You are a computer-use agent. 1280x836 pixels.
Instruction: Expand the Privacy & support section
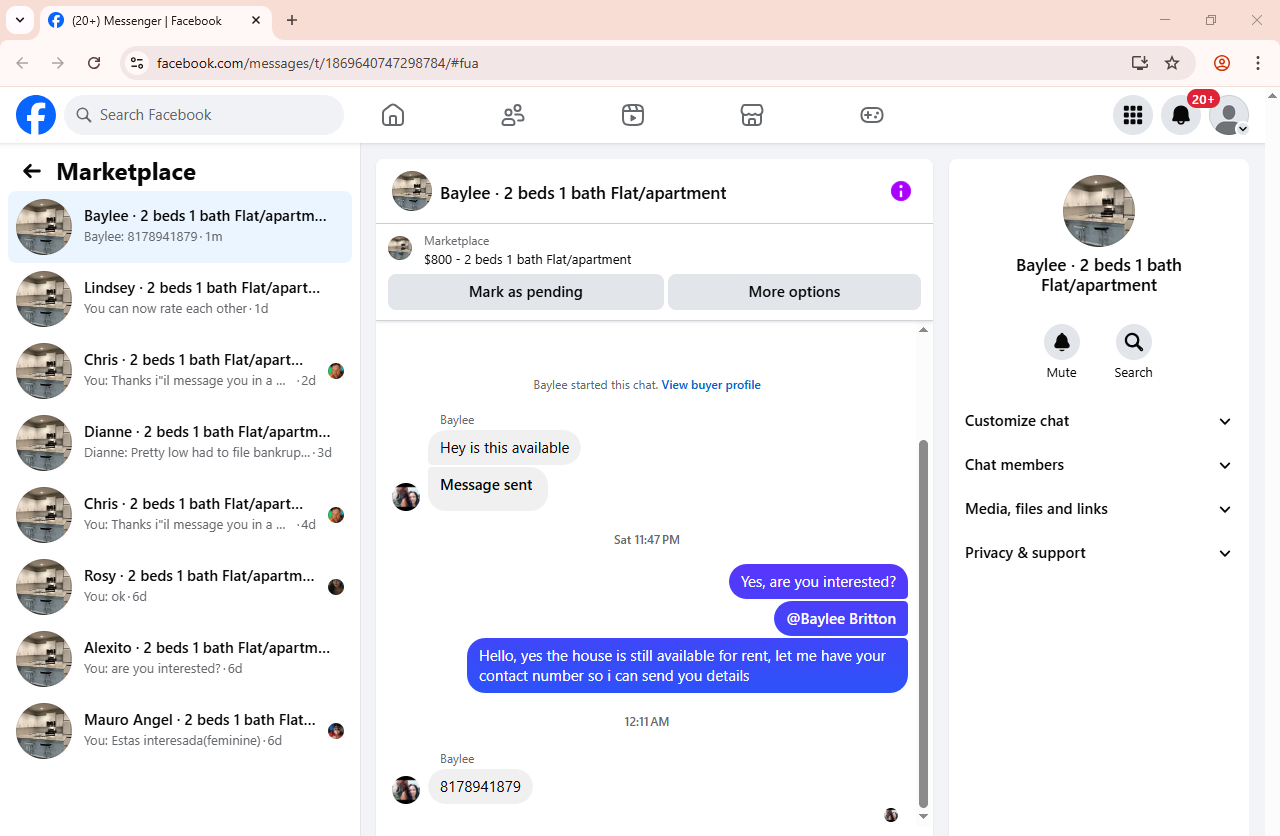click(x=1099, y=553)
